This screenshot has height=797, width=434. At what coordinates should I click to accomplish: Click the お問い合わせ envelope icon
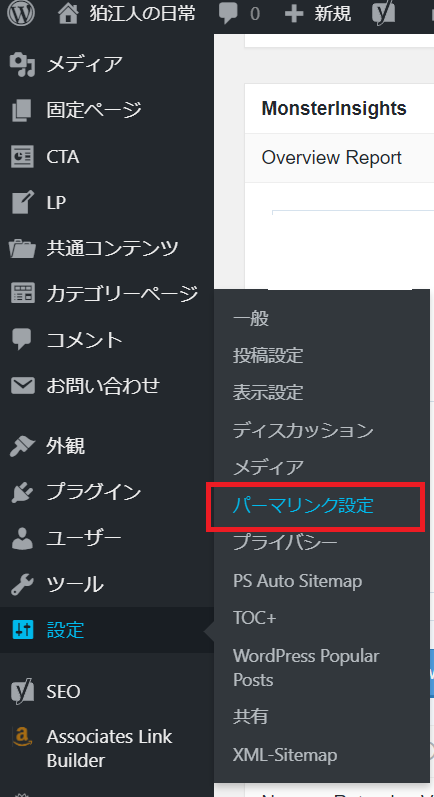click(x=22, y=386)
